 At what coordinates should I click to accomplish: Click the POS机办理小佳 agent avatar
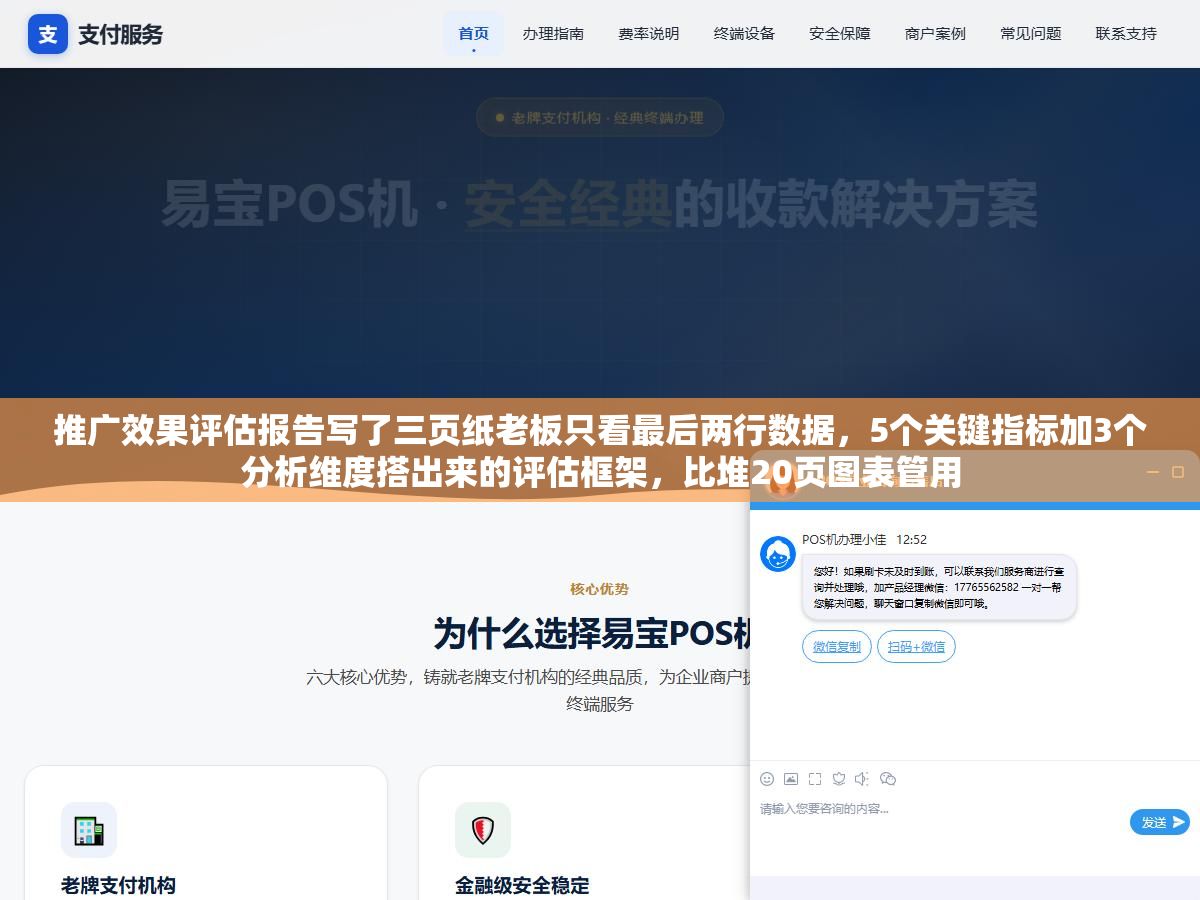tap(778, 554)
